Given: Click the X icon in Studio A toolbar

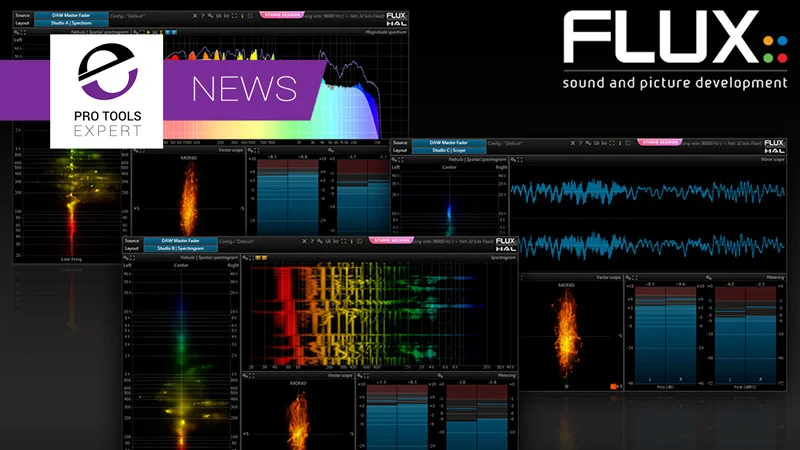Looking at the screenshot, I should [x=195, y=16].
